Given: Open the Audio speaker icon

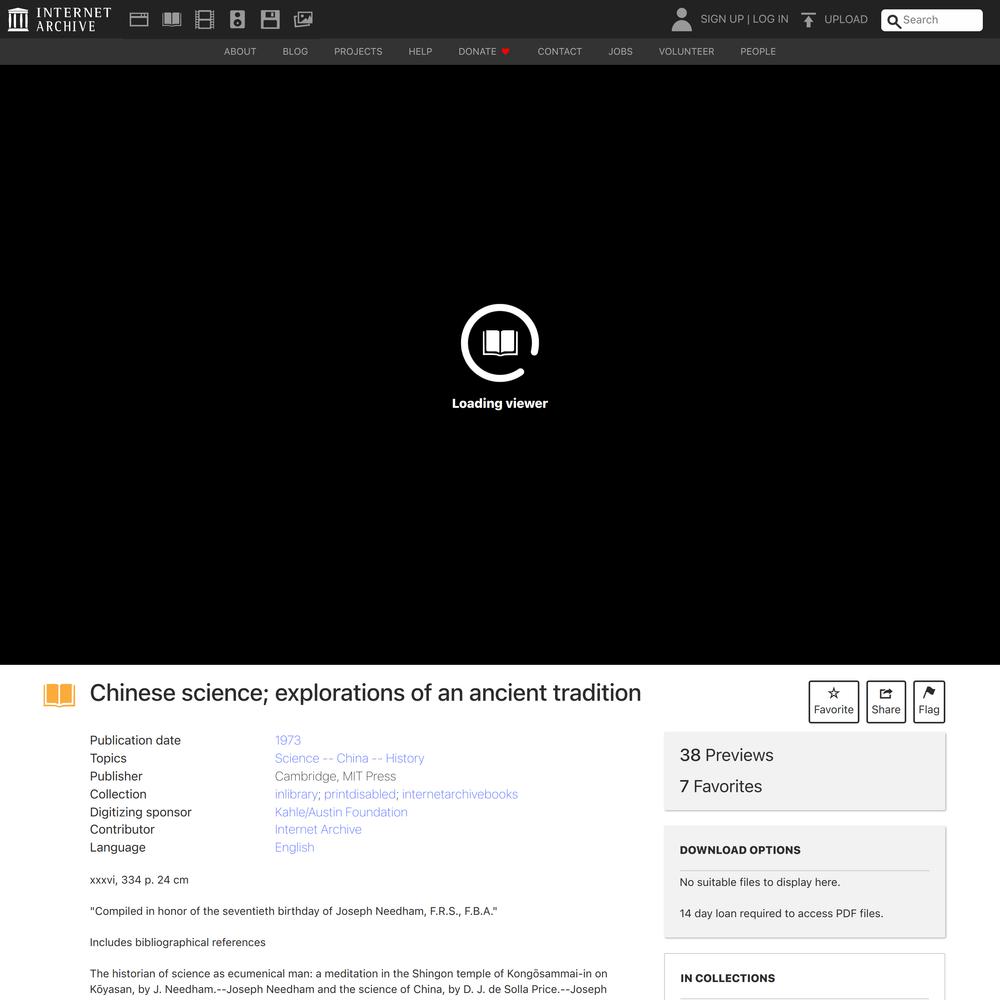Looking at the screenshot, I should point(237,20).
